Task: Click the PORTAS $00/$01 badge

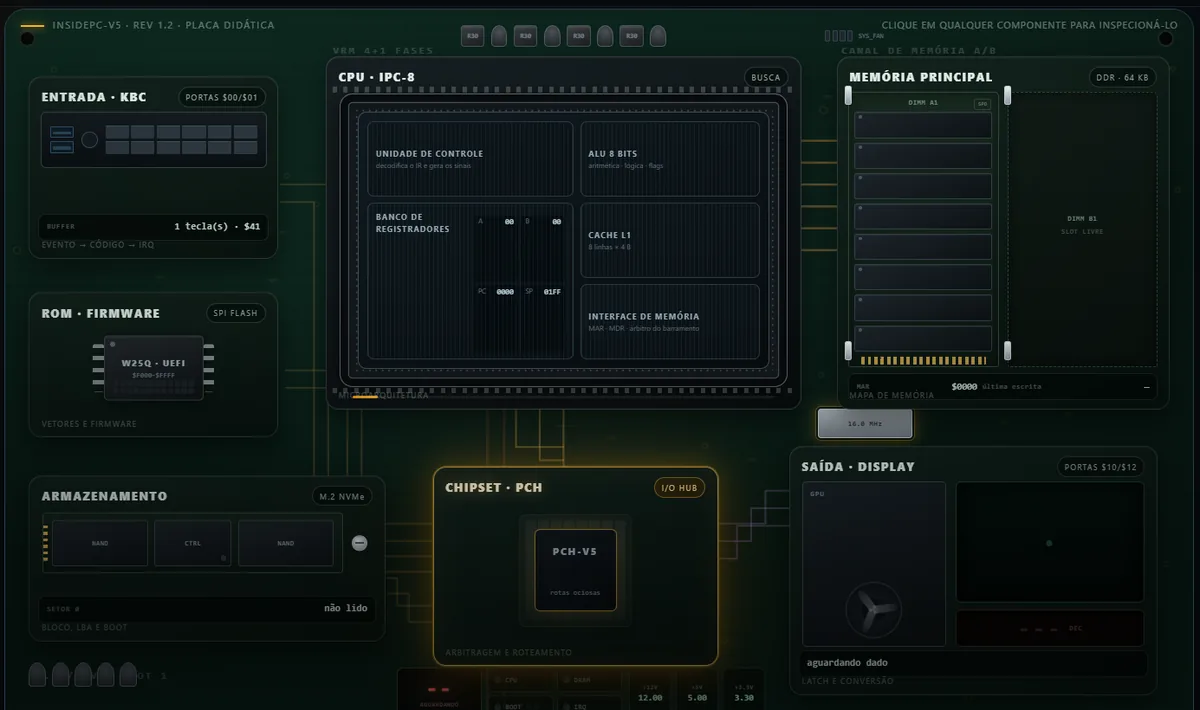Action: point(222,97)
